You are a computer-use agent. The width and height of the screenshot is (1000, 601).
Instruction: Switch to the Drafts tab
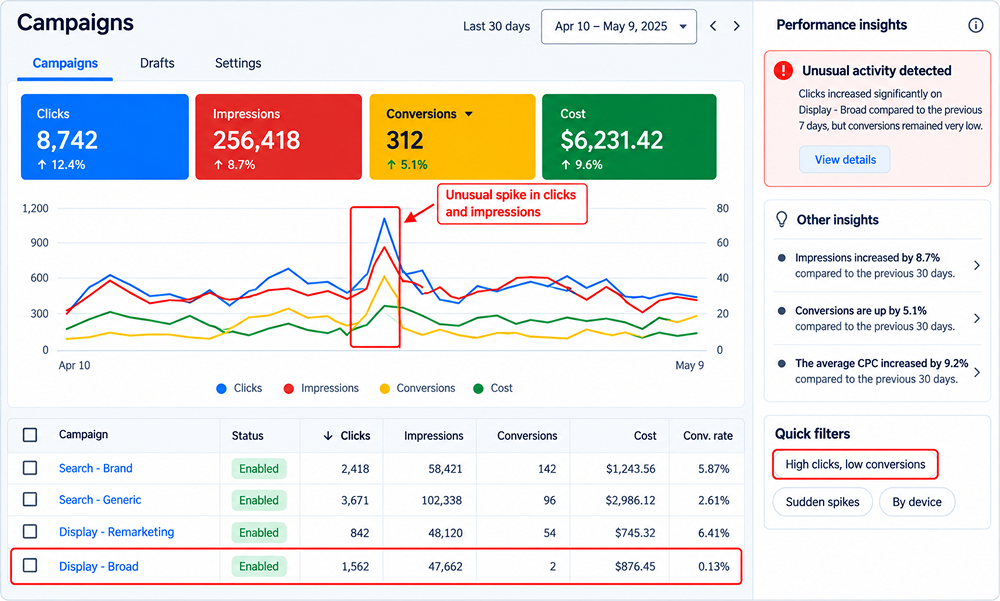[x=157, y=63]
